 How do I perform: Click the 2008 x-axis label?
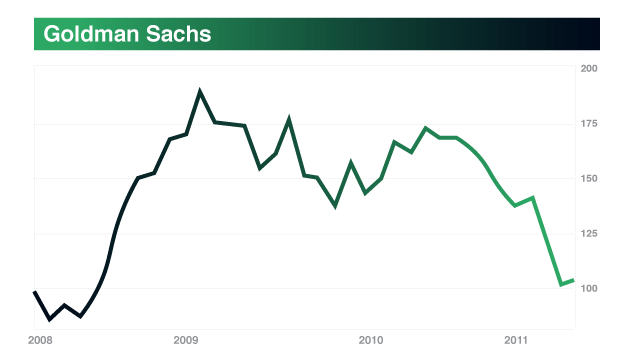pos(40,340)
